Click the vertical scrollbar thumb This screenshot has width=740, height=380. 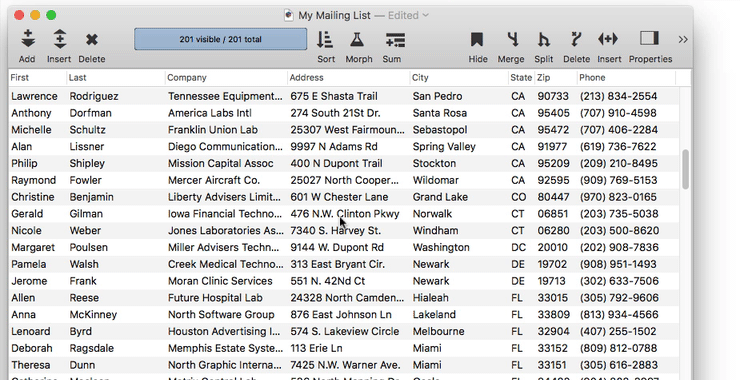coord(685,169)
